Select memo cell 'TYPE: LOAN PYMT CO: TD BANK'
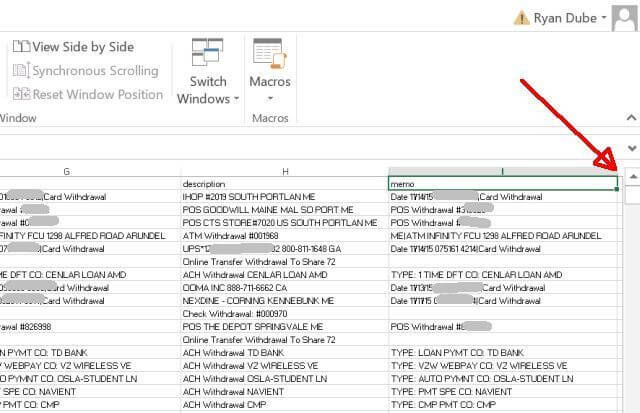The width and height of the screenshot is (640, 413). pos(503,353)
